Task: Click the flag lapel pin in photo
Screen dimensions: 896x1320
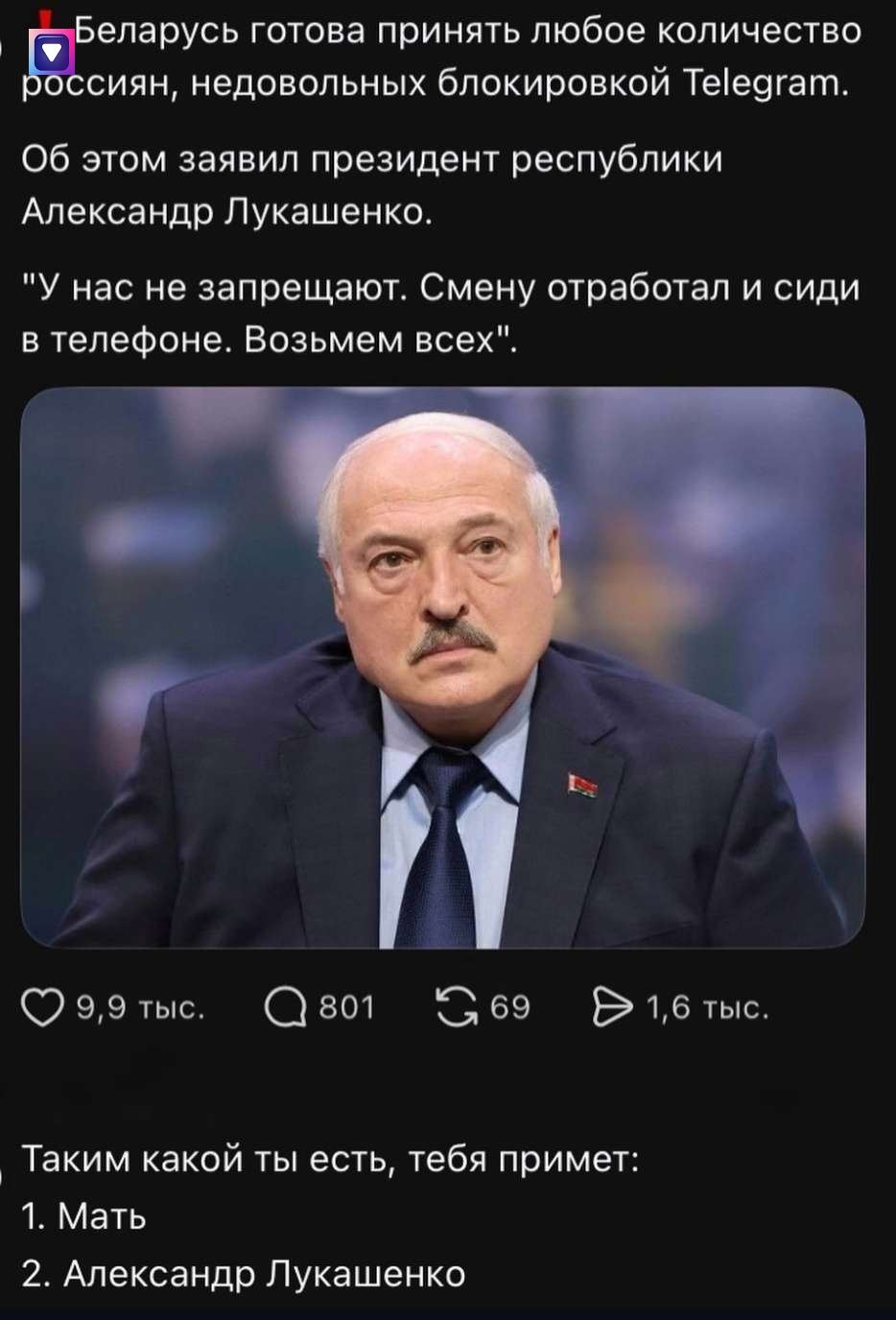Action: (x=582, y=784)
